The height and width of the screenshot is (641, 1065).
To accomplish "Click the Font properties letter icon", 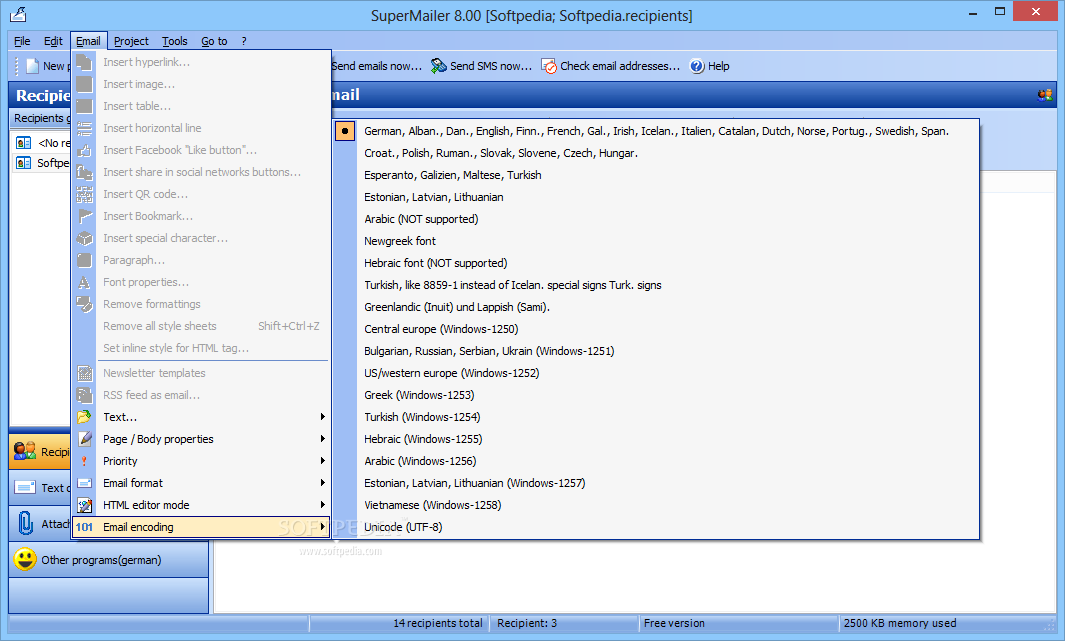I will click(x=84, y=282).
